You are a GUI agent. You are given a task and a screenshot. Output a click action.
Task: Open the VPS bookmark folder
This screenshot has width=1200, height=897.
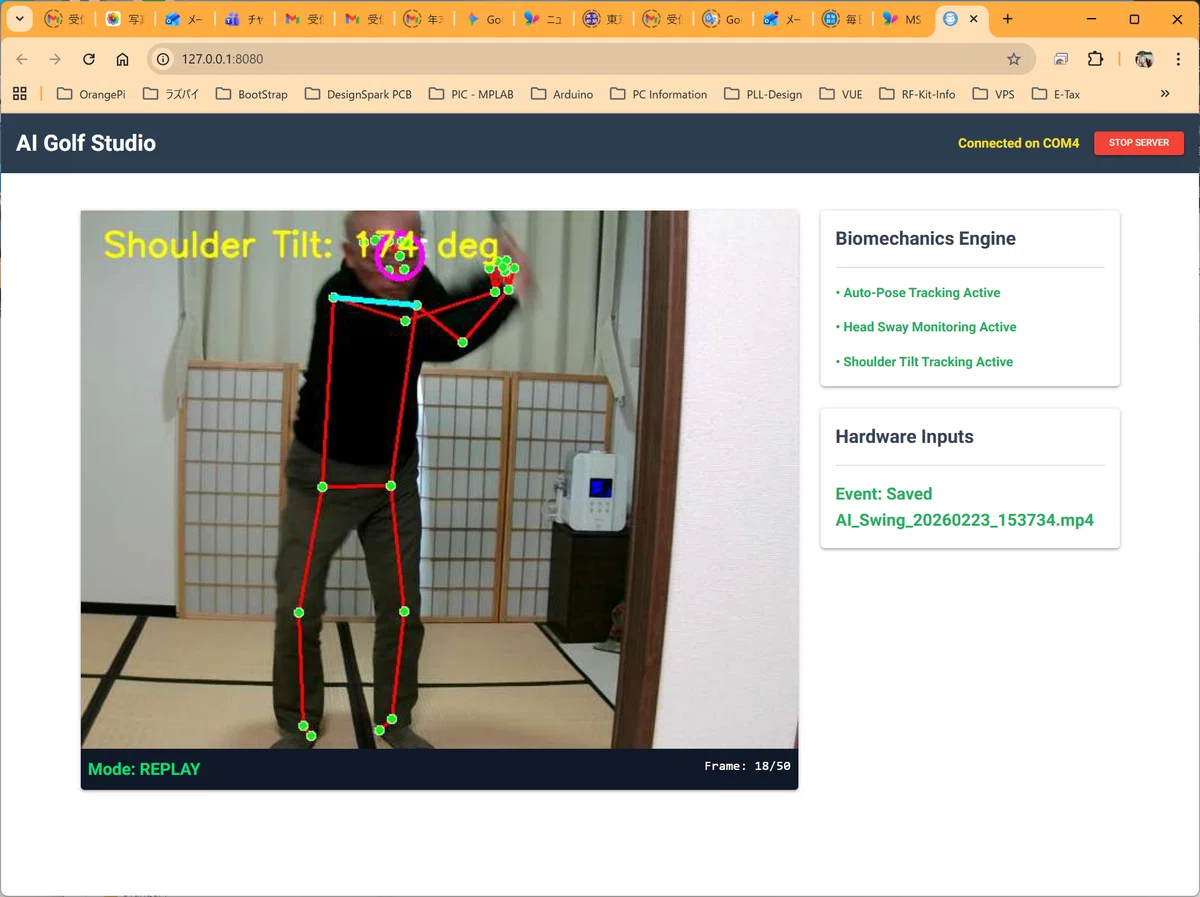[992, 94]
